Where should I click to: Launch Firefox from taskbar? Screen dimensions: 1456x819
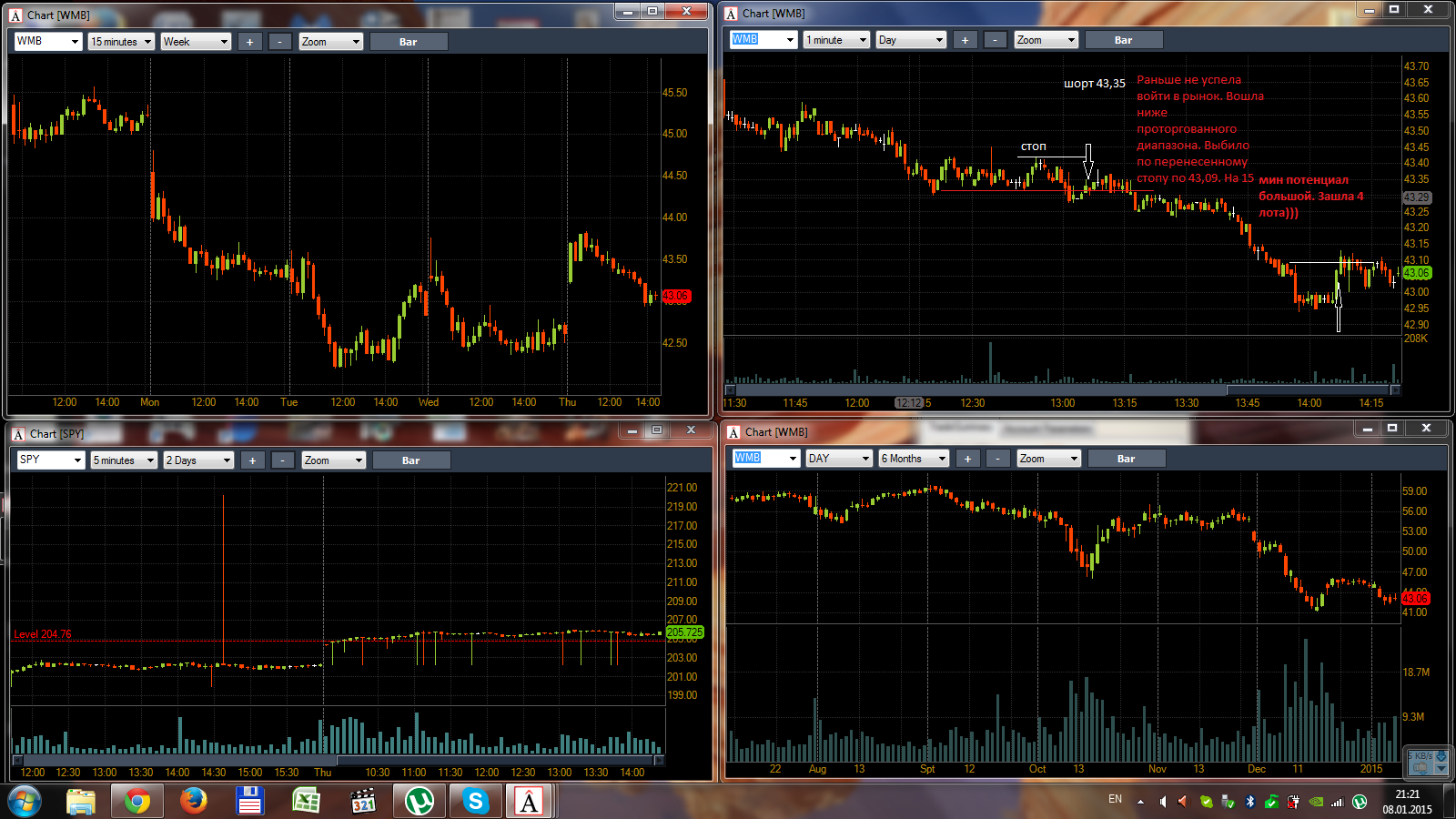point(193,802)
